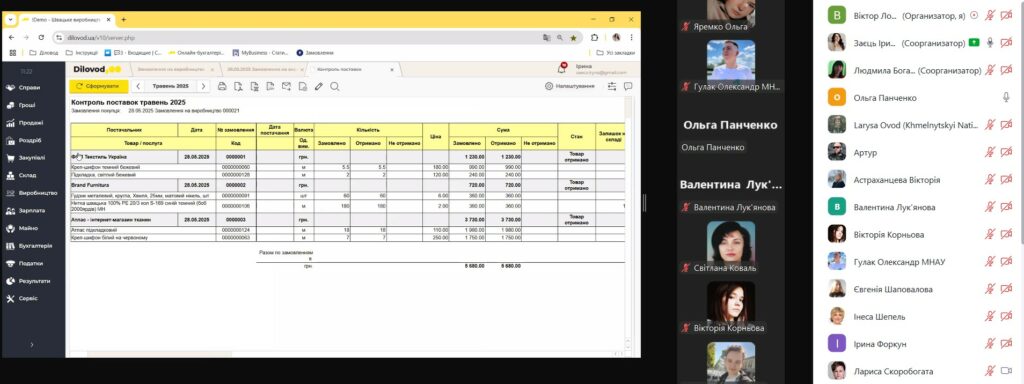This screenshot has height=384, width=1024.
Task: Open the Гроші sidebar section
Action: click(x=22, y=105)
